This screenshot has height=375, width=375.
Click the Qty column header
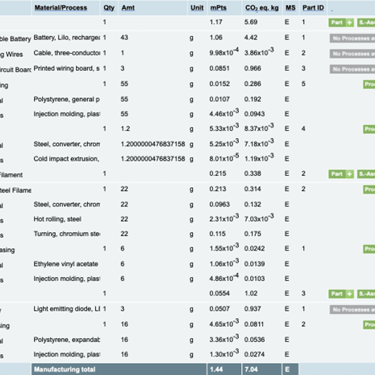click(109, 8)
